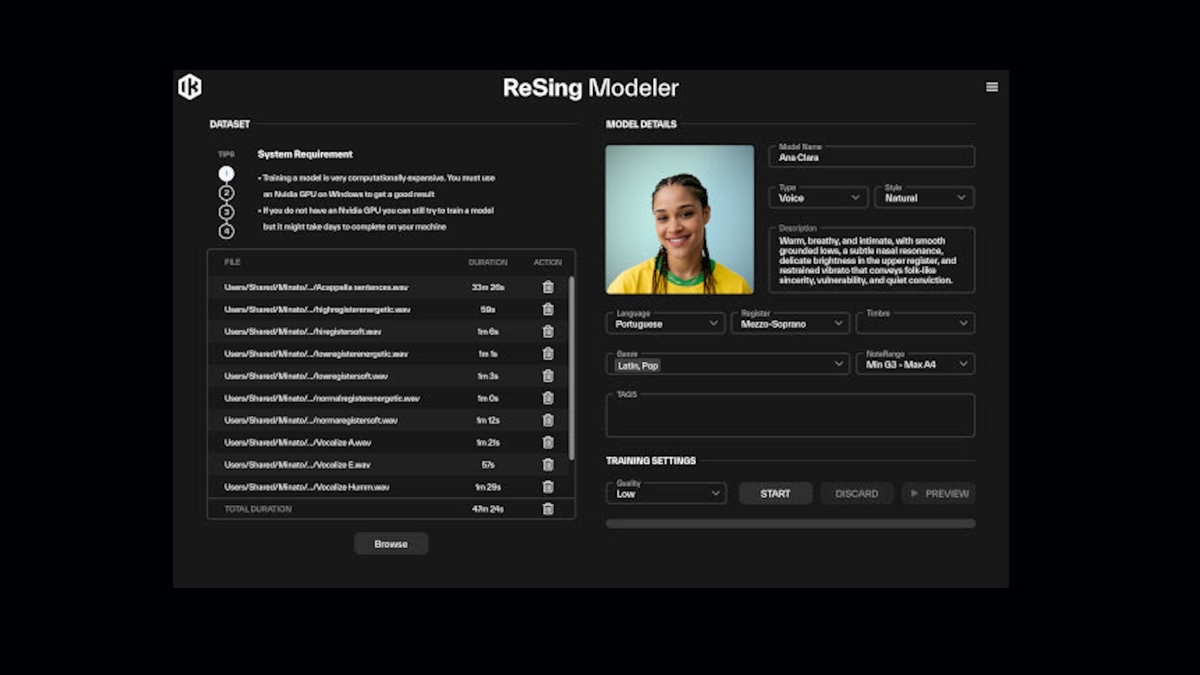Viewport: 1200px width, 675px height.
Task: Open the Style dropdown showing Natural
Action: (924, 197)
